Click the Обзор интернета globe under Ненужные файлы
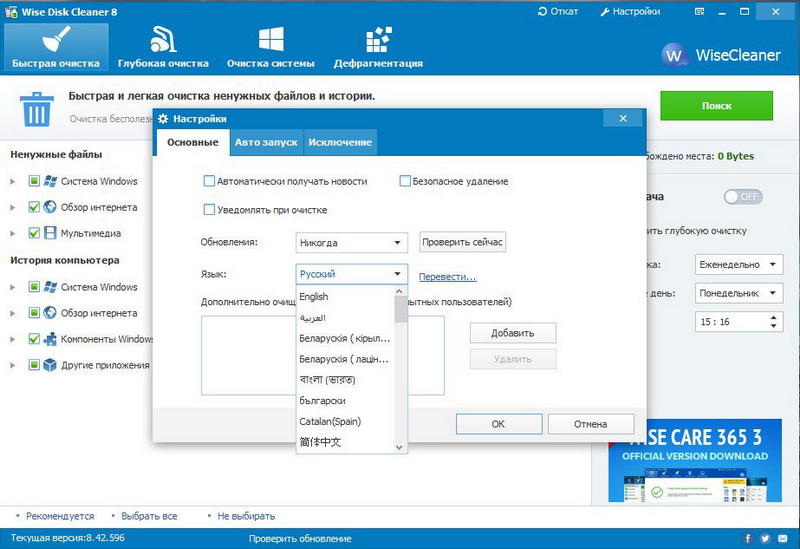The width and height of the screenshot is (800, 549). tap(50, 207)
